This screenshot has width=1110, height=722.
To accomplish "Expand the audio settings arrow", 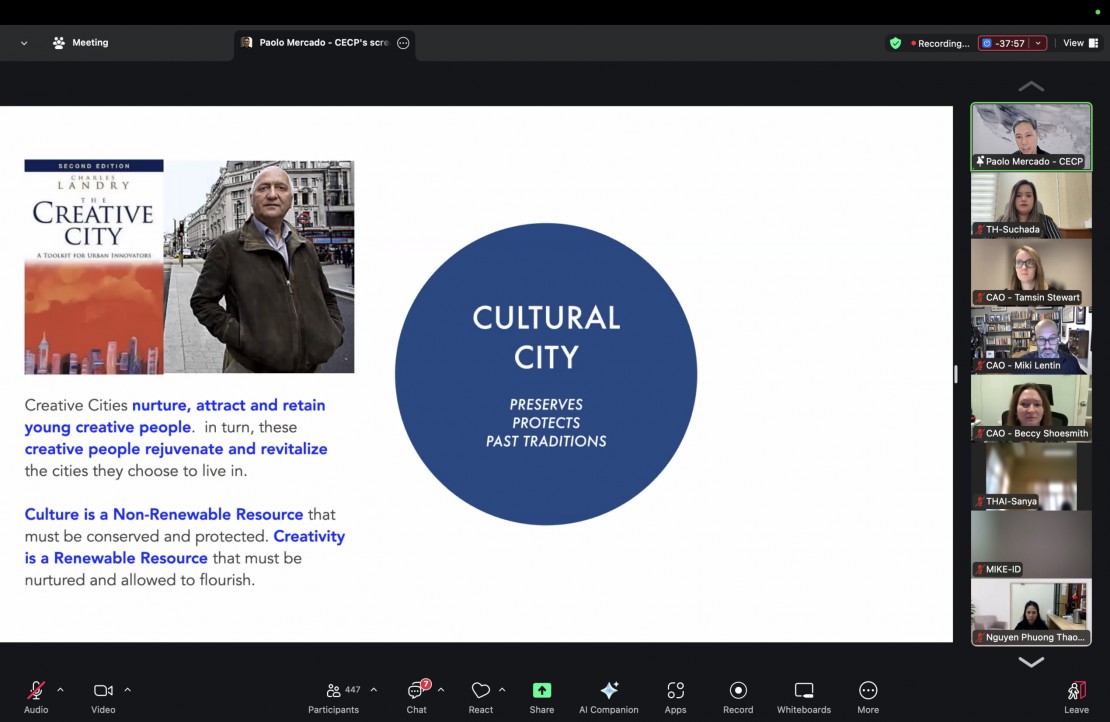I will click(x=60, y=690).
